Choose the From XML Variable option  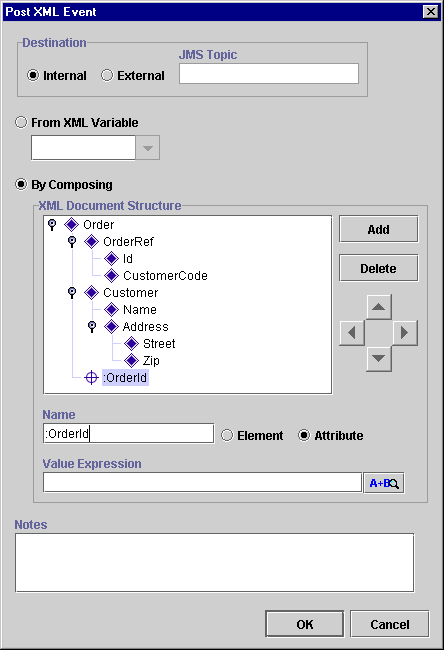pyautogui.click(x=21, y=122)
